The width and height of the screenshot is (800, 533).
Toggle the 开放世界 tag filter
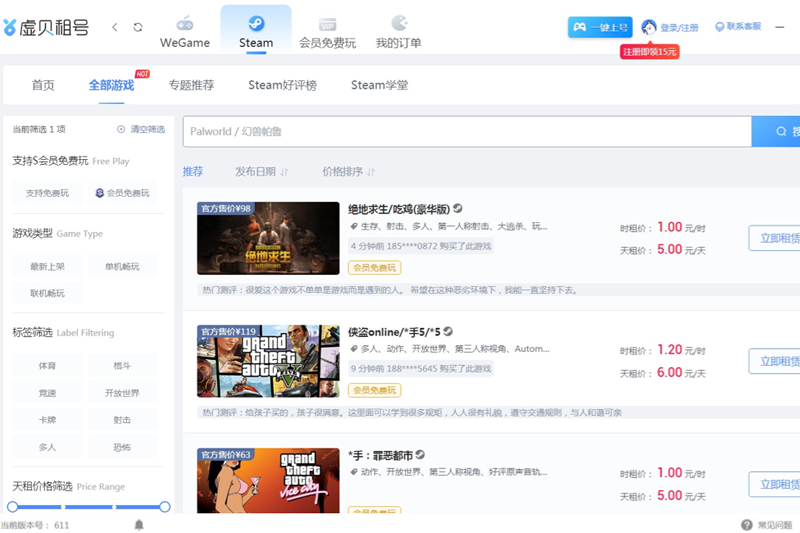point(122,393)
